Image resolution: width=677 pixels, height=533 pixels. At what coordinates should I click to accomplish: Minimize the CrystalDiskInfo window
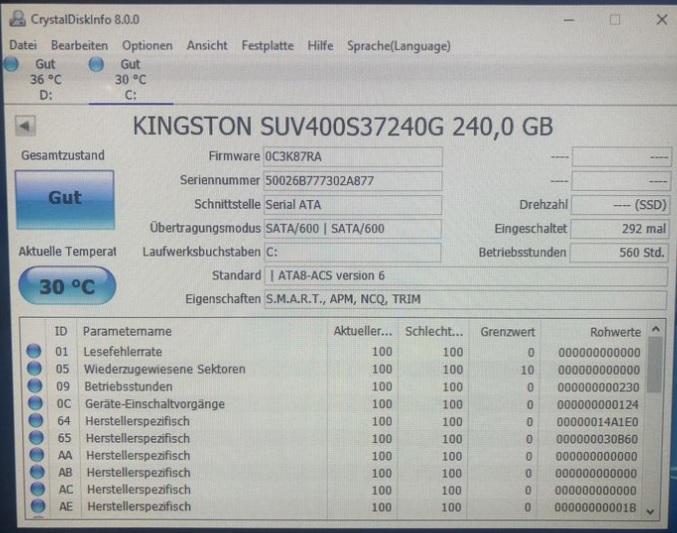(x=569, y=19)
